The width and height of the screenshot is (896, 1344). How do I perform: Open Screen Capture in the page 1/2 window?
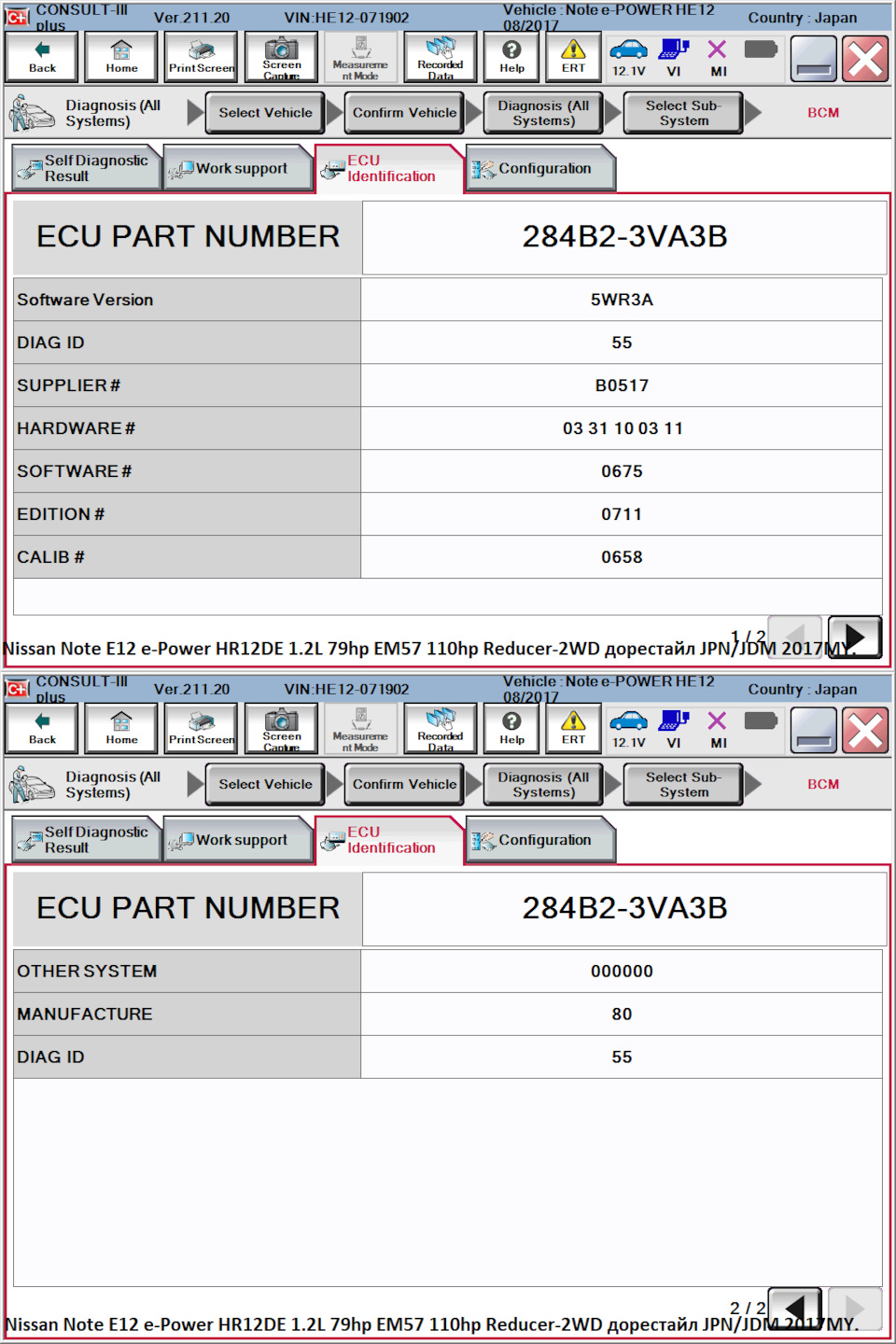281,57
